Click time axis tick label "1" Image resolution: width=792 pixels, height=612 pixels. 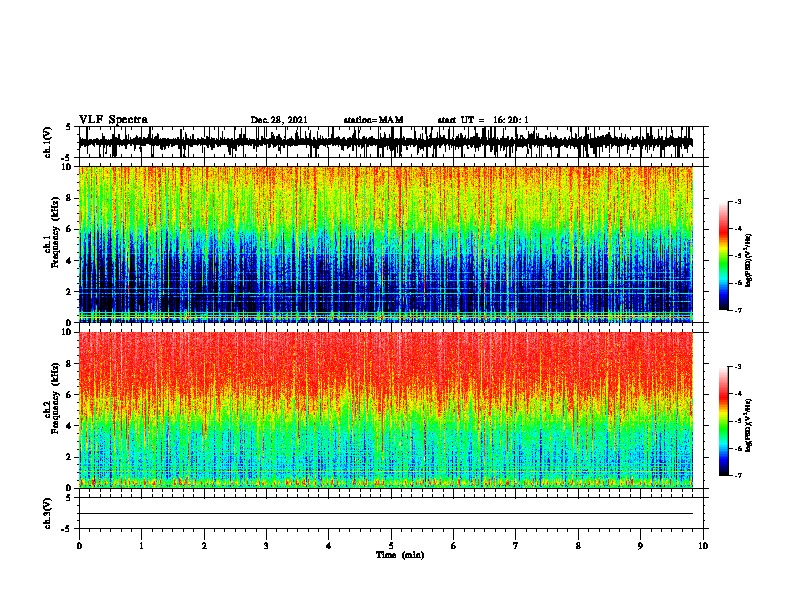click(x=141, y=546)
